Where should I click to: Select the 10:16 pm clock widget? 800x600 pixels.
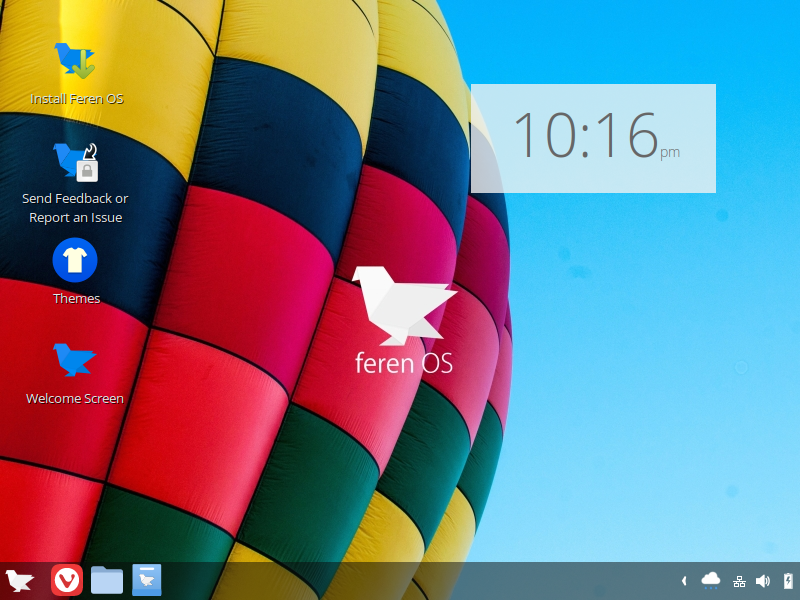[593, 138]
